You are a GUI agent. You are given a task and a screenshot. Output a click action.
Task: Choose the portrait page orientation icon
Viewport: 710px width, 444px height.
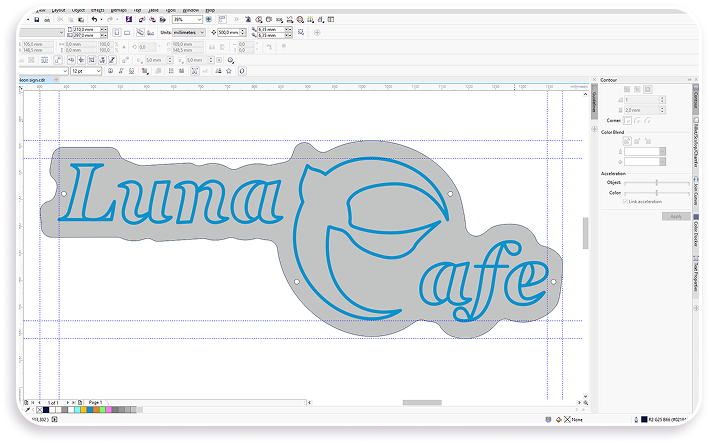tap(117, 33)
